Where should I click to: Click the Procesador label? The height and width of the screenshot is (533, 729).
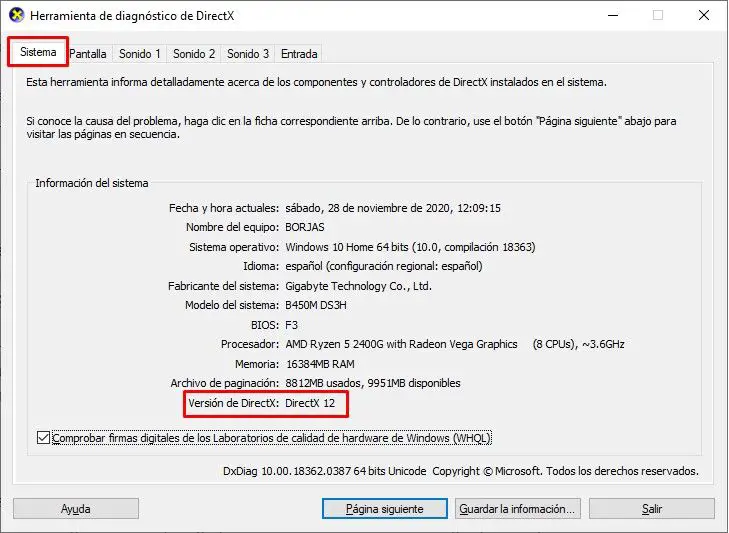point(250,344)
